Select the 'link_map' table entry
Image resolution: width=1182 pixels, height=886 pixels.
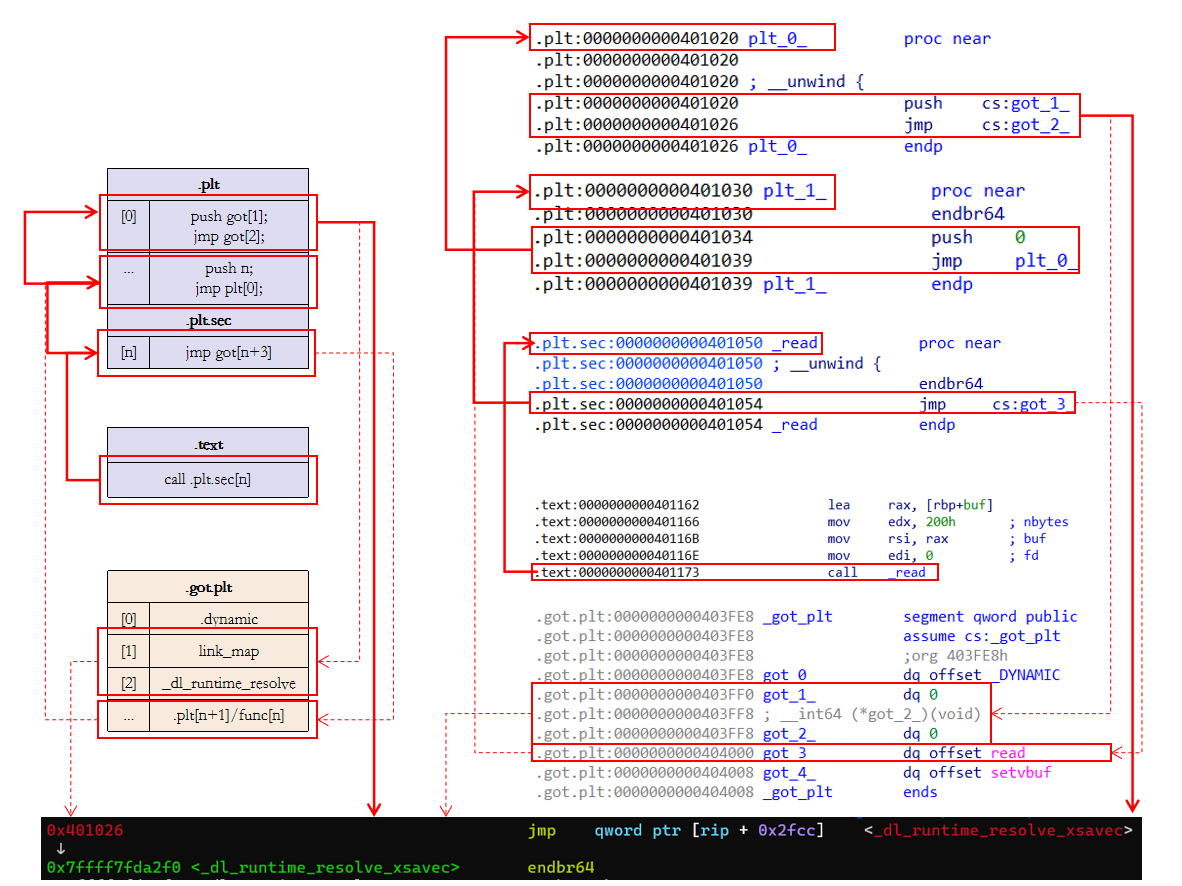point(228,651)
